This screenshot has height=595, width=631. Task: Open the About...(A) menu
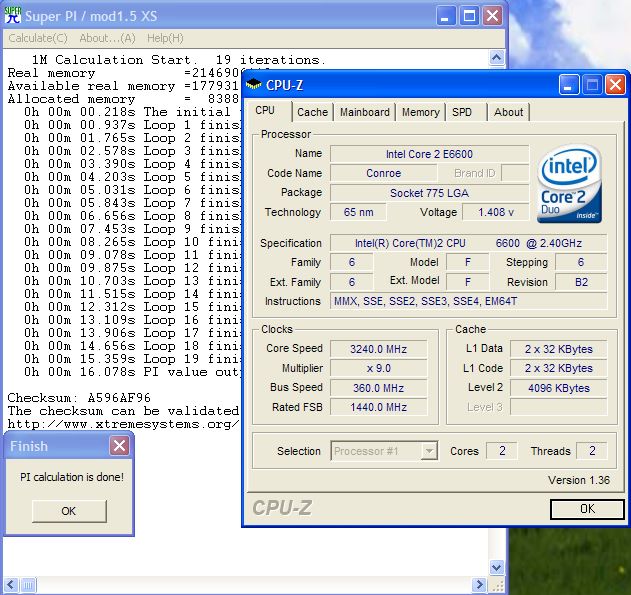pyautogui.click(x=107, y=38)
